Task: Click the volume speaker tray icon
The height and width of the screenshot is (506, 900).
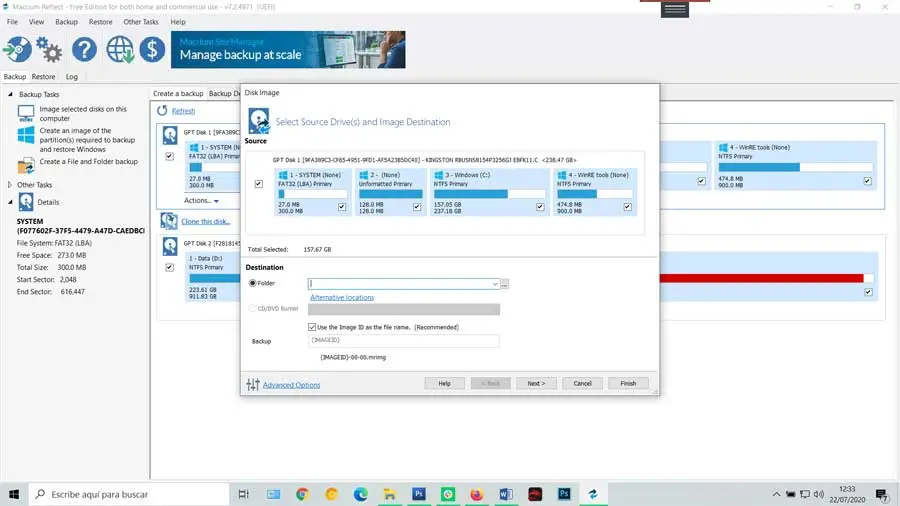Action: click(x=819, y=494)
